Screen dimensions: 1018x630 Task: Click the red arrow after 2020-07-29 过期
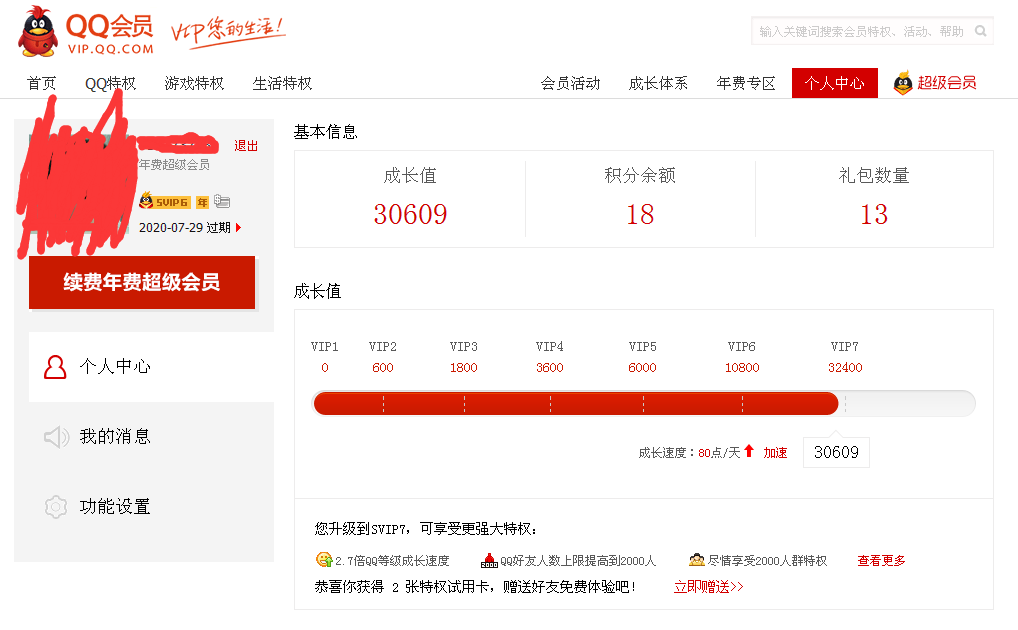[x=239, y=227]
